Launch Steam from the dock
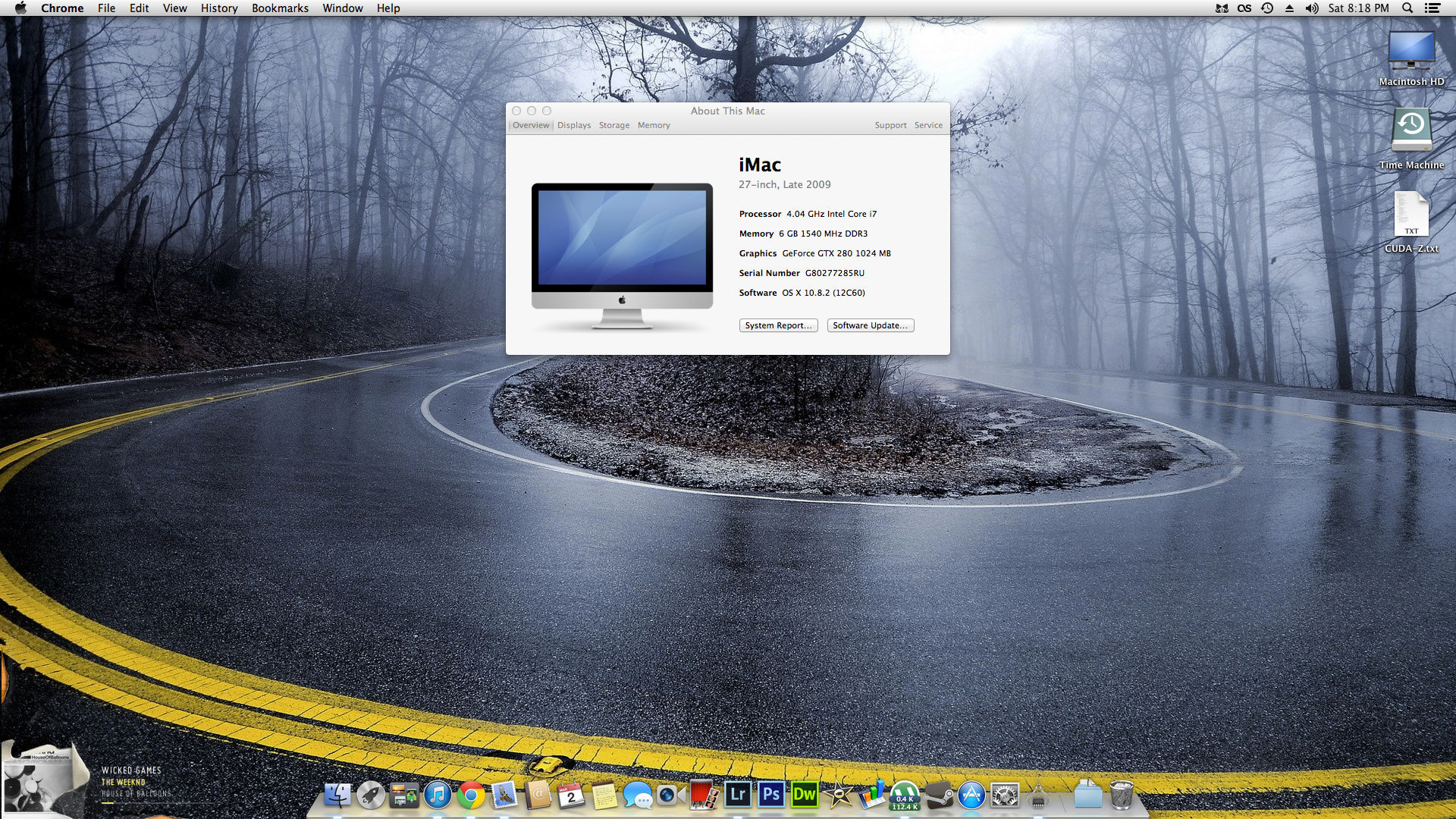The image size is (1456, 819). (x=938, y=795)
